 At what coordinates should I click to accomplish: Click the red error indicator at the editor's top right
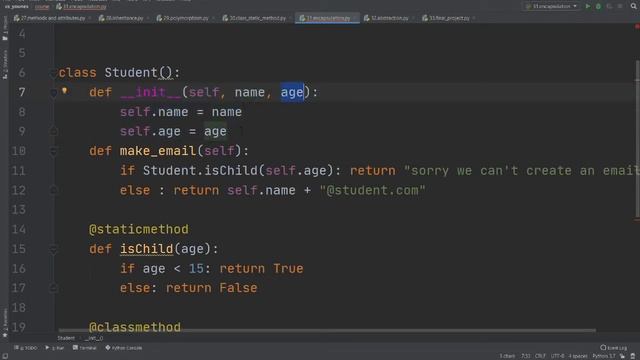pyautogui.click(x=637, y=26)
